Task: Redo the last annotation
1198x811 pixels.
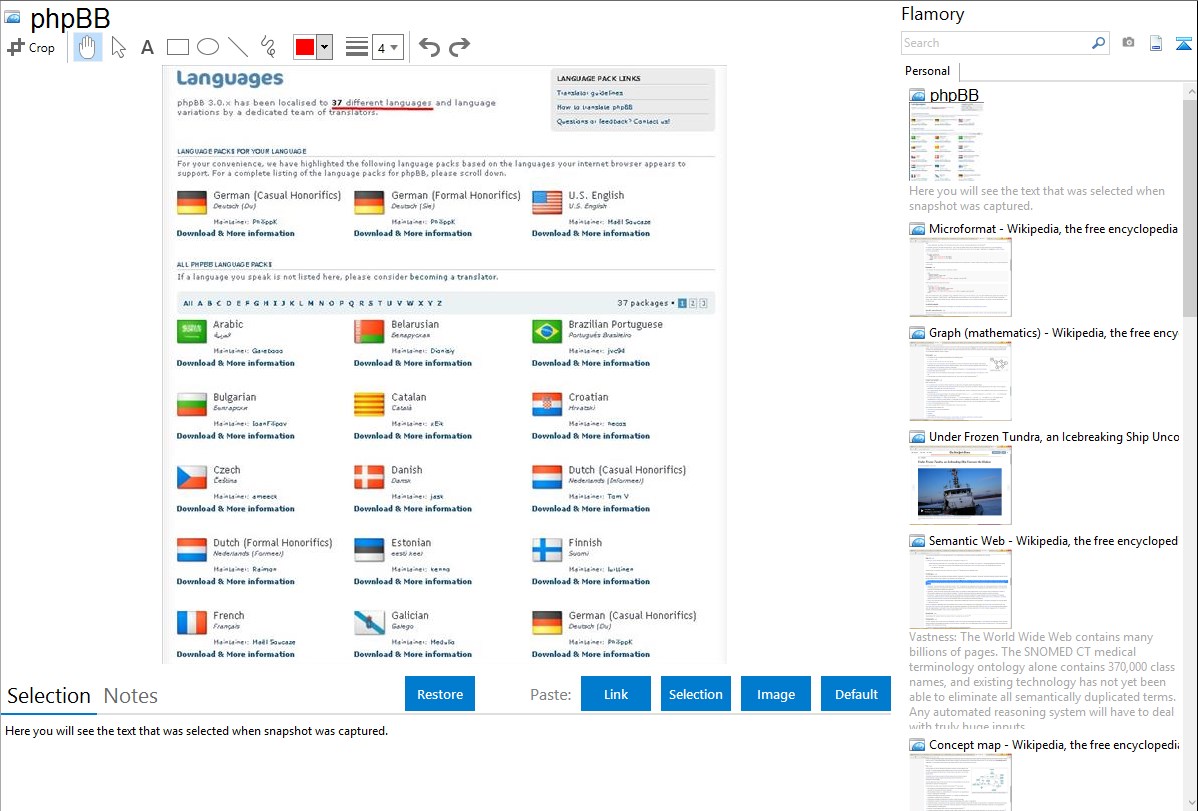Action: coord(459,47)
